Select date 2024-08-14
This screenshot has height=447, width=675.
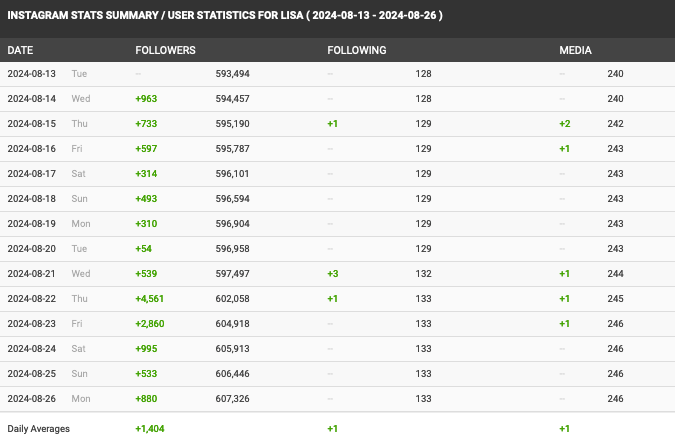[31, 99]
